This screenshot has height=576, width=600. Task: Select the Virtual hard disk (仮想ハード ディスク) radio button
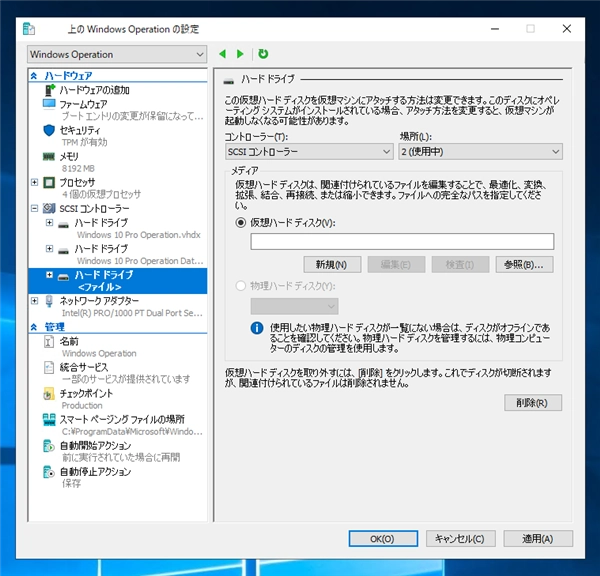241,222
